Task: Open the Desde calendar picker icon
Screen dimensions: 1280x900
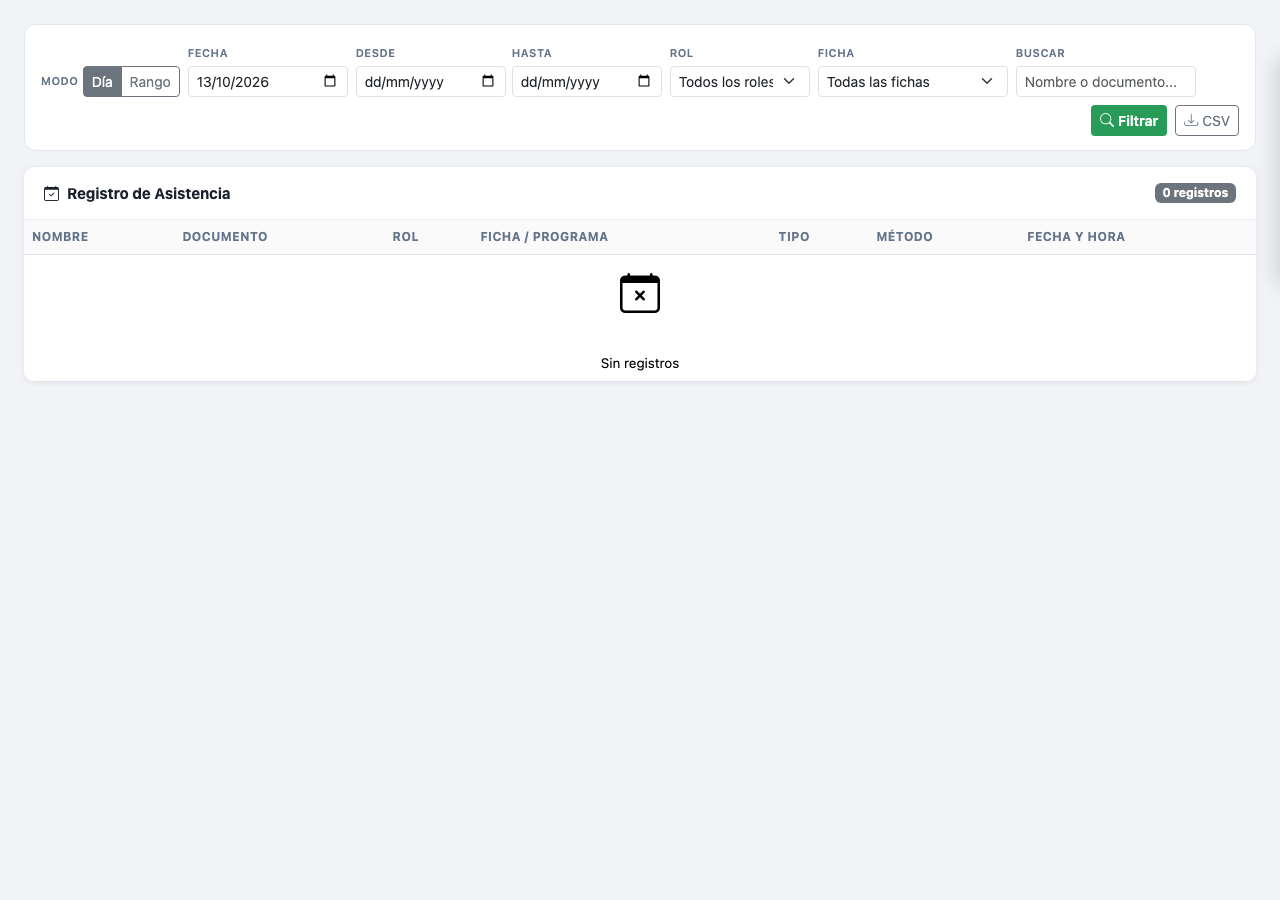Action: coord(488,81)
